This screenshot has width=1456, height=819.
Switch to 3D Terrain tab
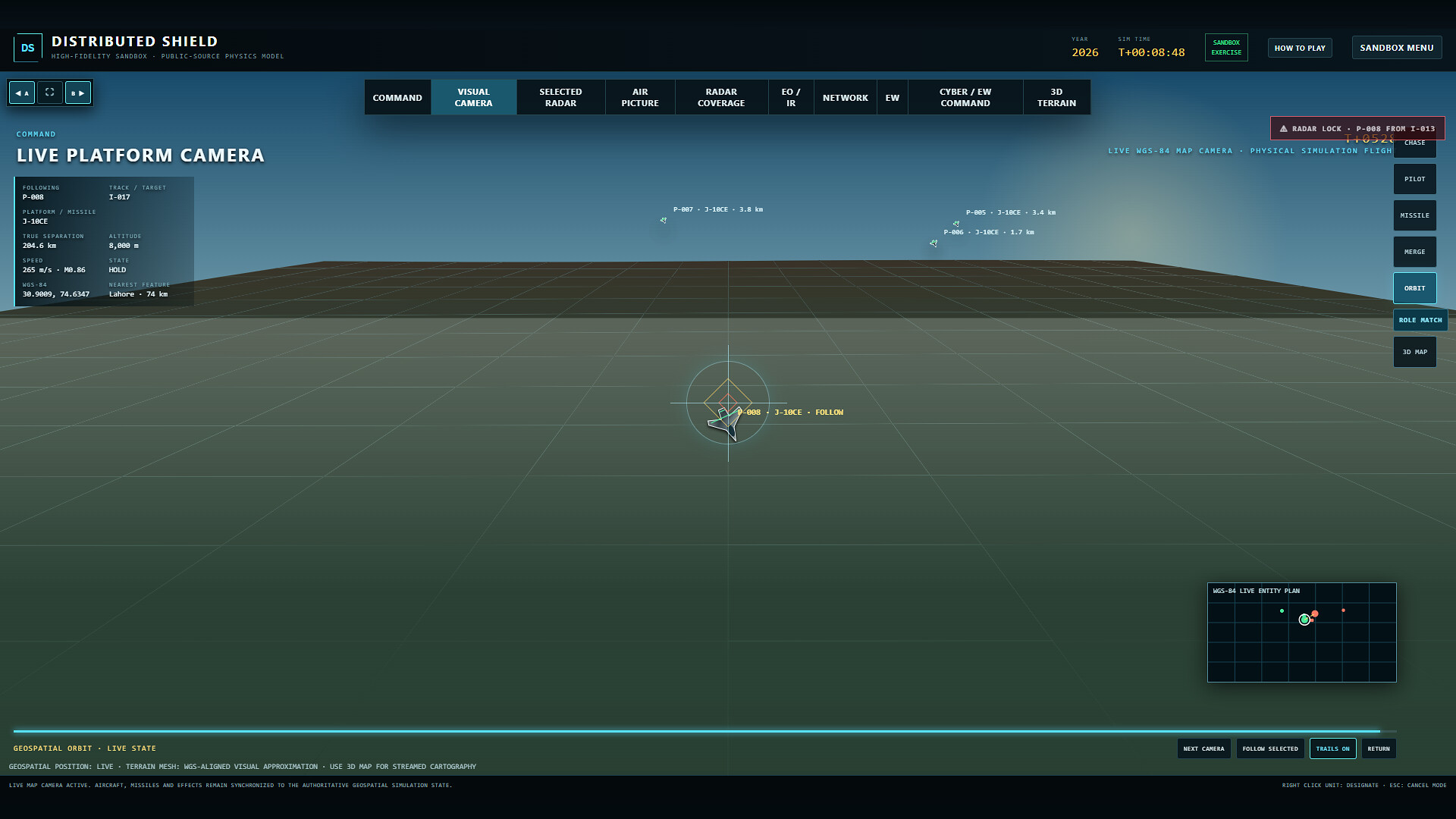click(1056, 97)
